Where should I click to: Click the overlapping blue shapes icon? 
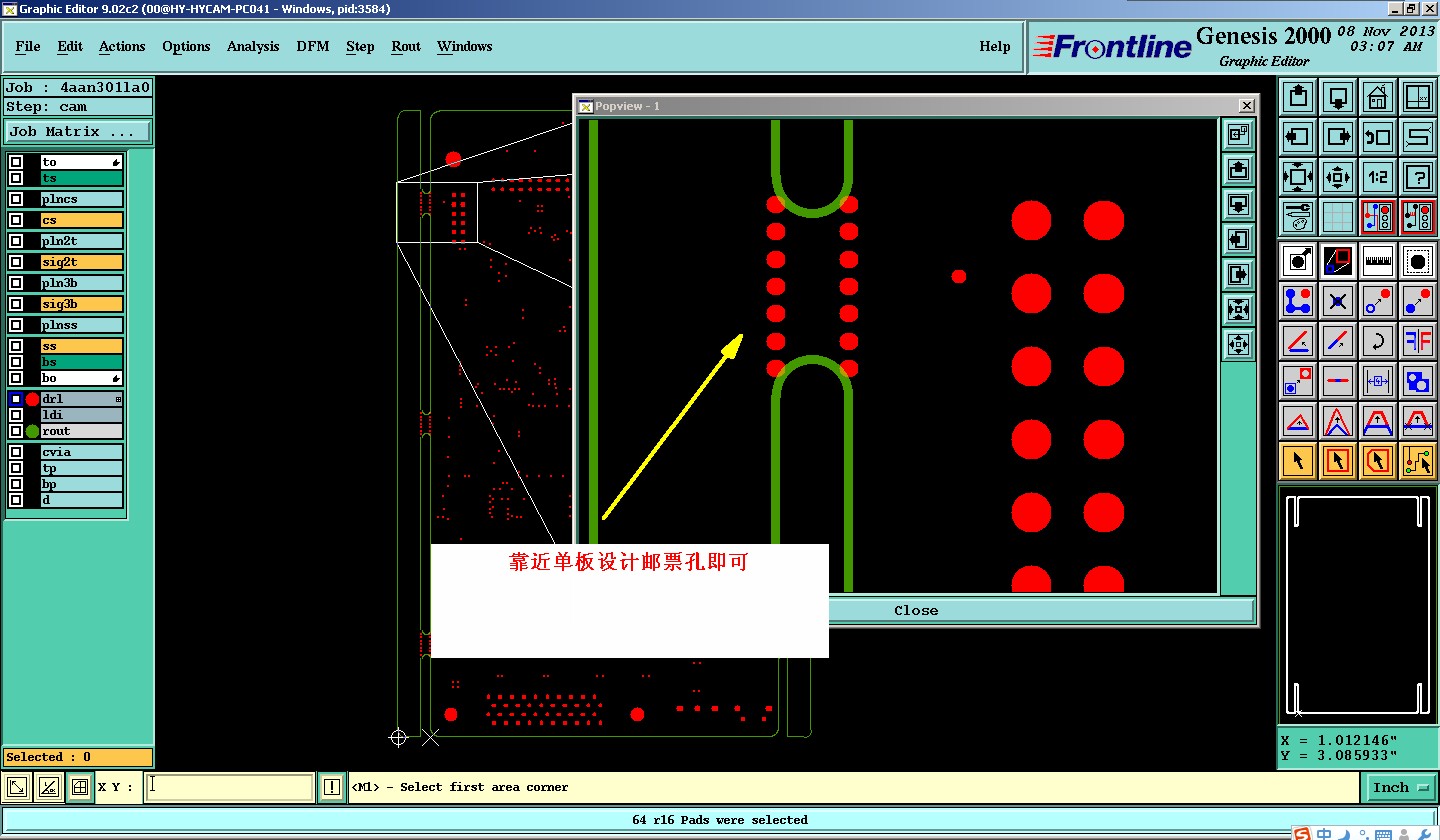1417,381
